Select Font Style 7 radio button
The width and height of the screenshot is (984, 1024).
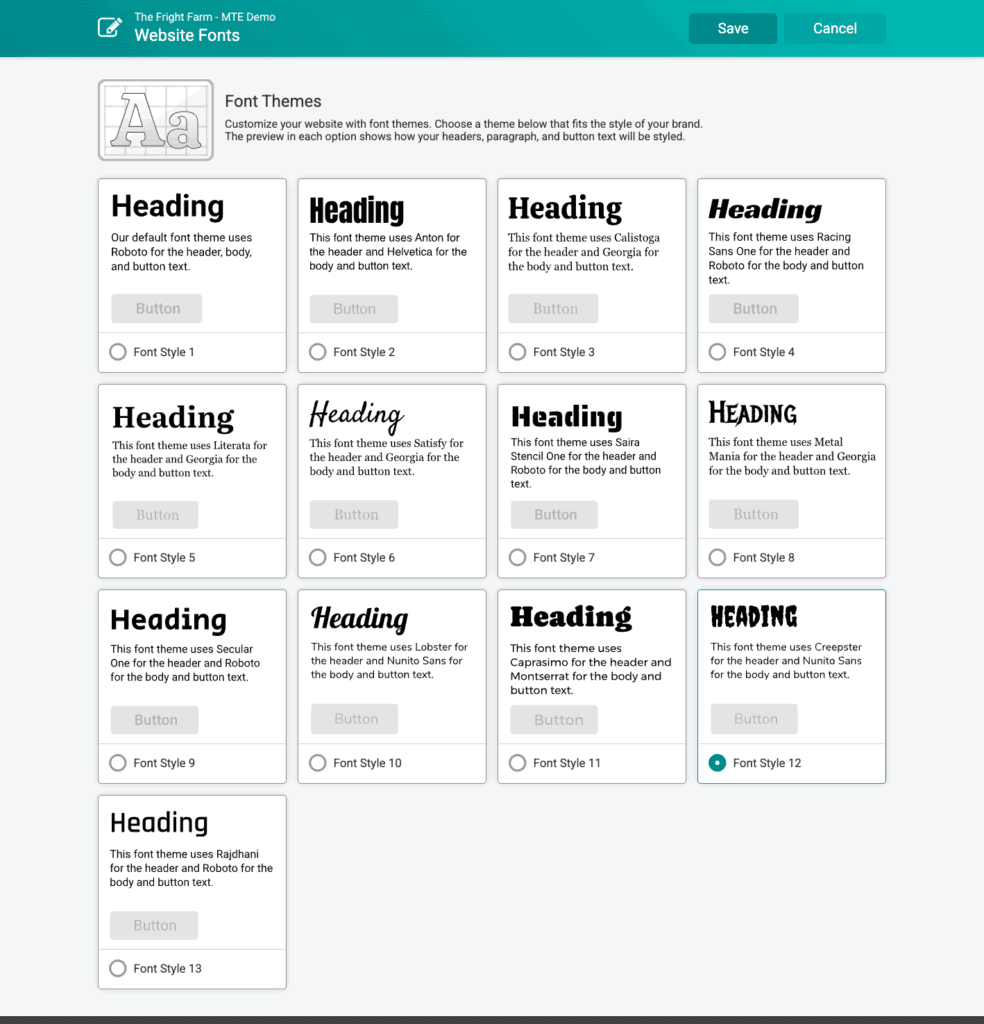(x=518, y=558)
